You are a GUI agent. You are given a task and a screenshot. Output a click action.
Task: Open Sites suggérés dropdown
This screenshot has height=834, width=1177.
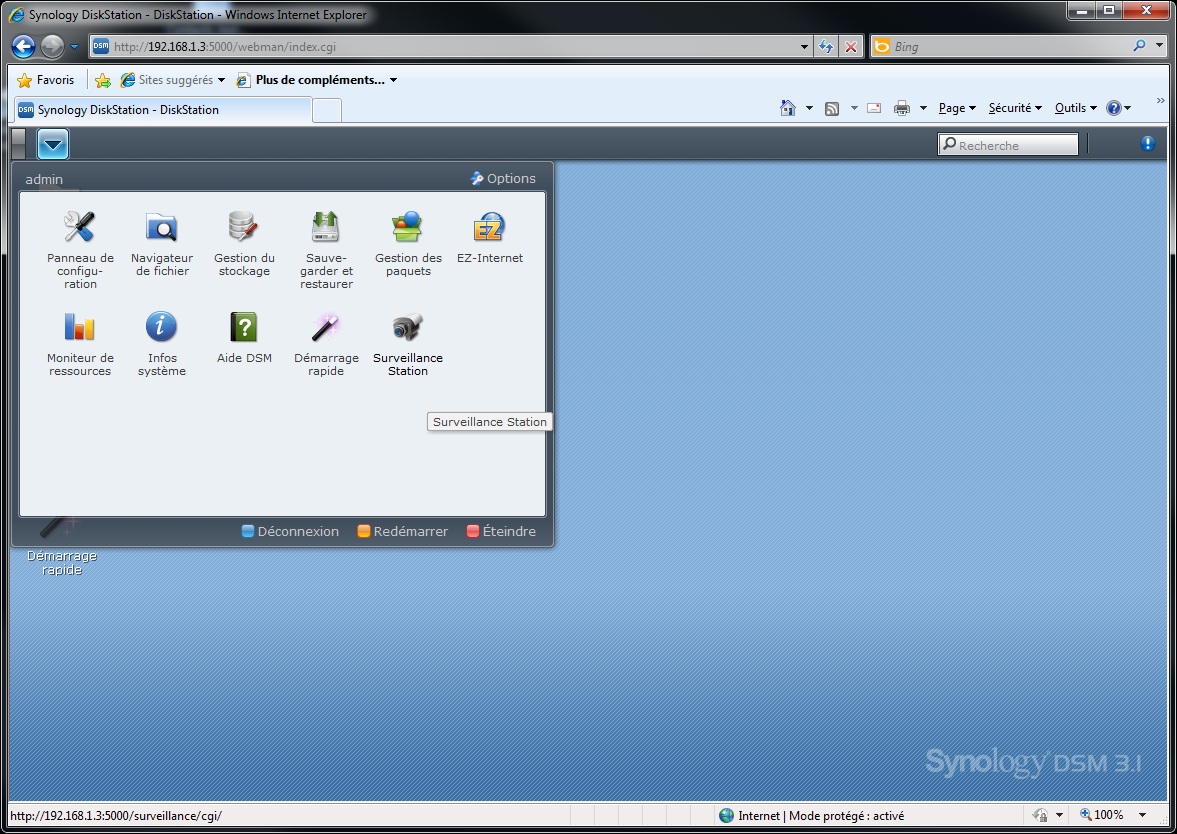point(173,80)
